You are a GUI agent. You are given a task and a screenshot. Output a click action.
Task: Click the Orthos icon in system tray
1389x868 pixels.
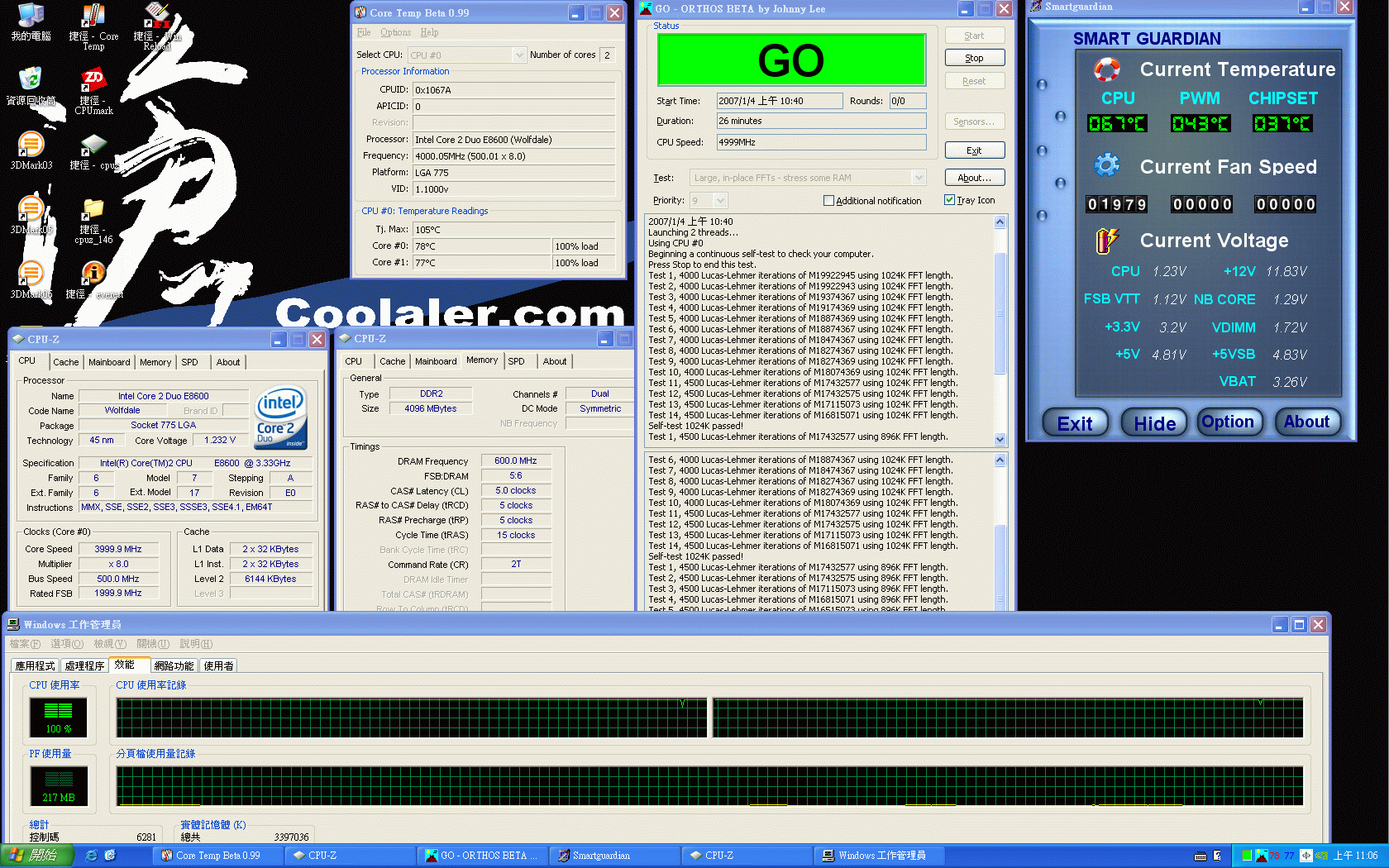(1261, 856)
